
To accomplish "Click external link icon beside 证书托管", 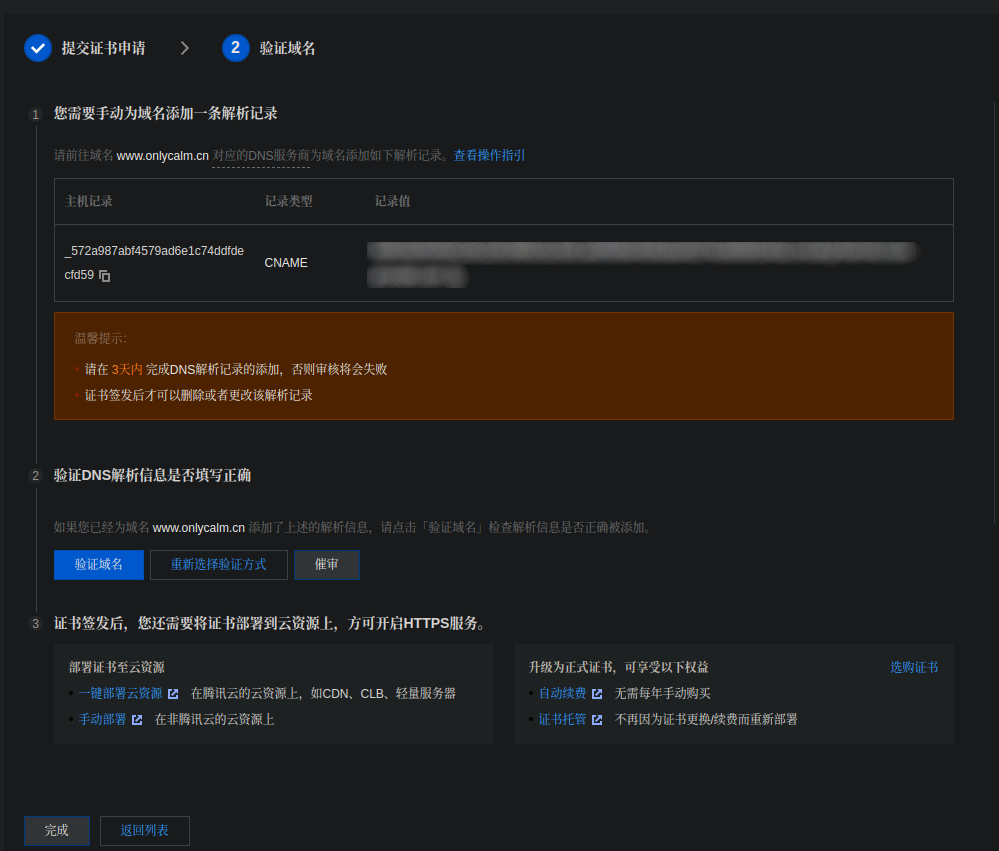I will (597, 720).
